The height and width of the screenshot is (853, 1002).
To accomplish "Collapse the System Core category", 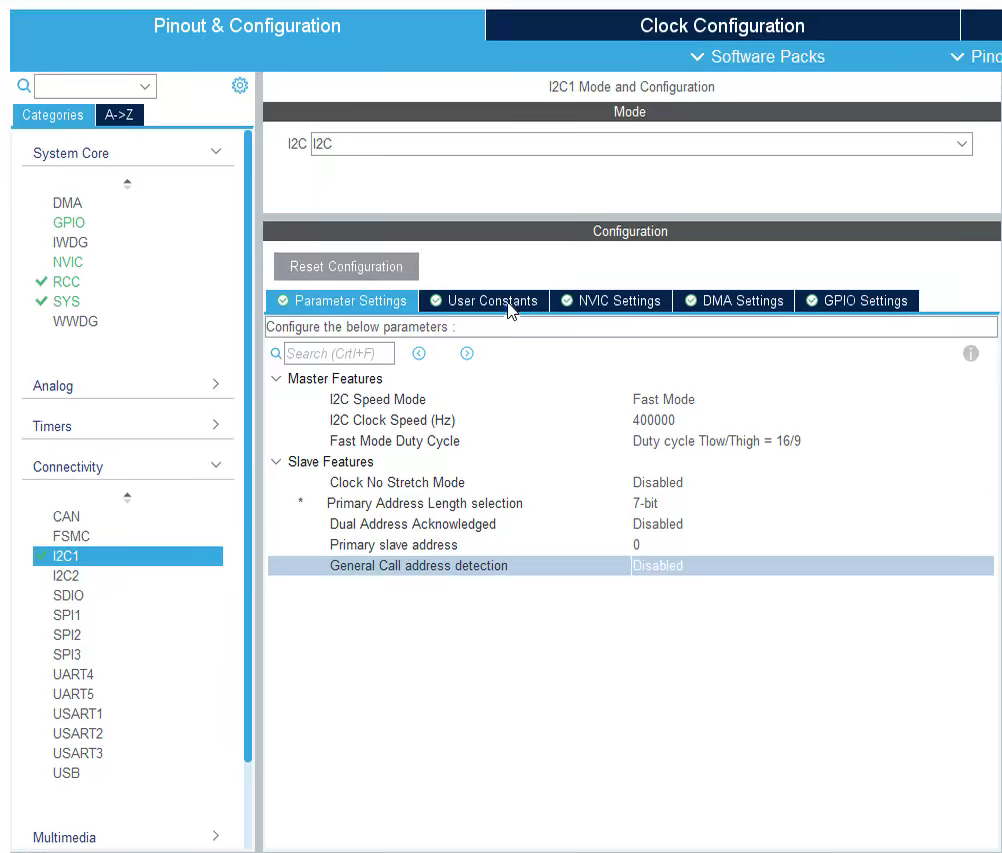I will tap(216, 151).
